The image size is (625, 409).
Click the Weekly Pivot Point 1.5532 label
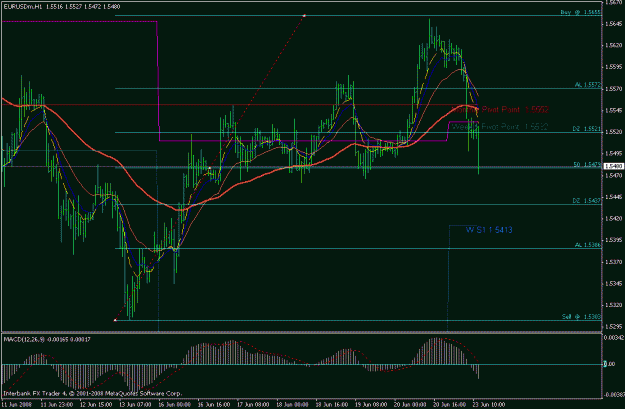click(500, 127)
